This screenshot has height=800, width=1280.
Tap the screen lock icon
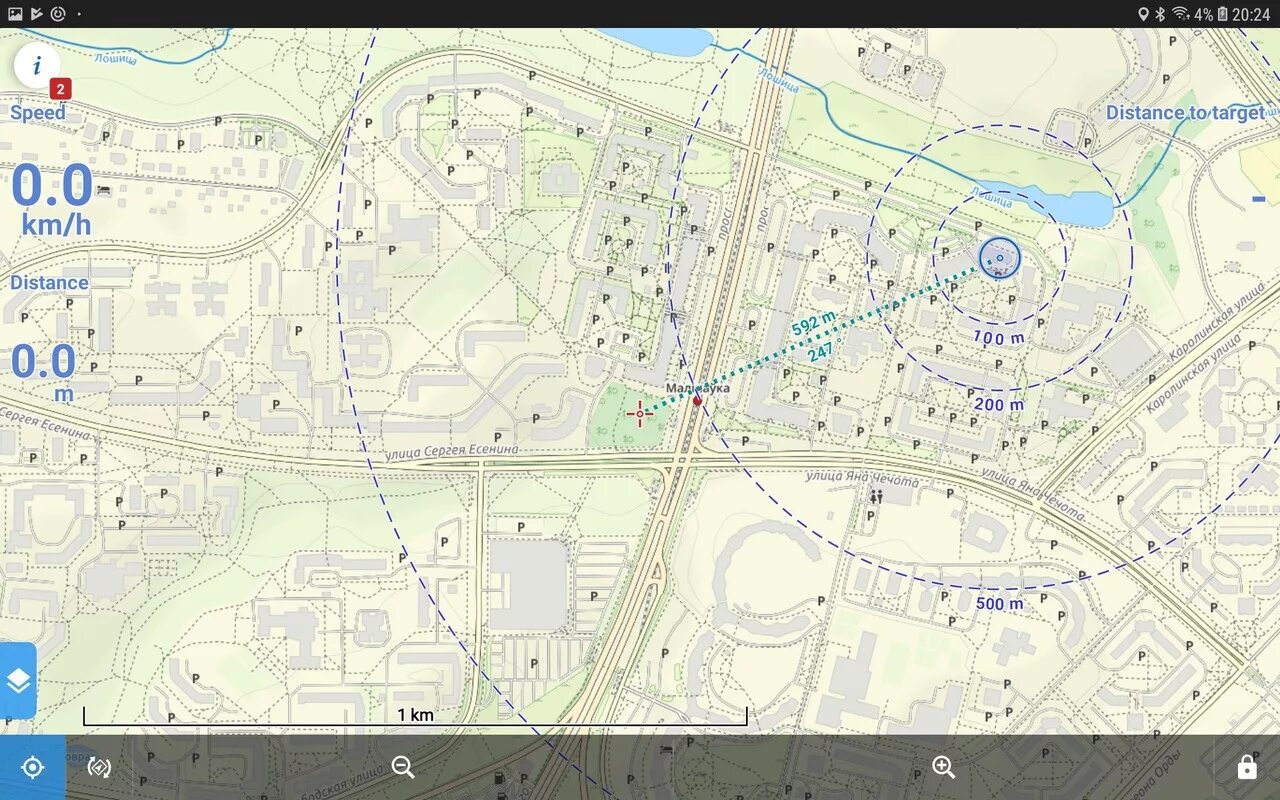(x=1247, y=767)
